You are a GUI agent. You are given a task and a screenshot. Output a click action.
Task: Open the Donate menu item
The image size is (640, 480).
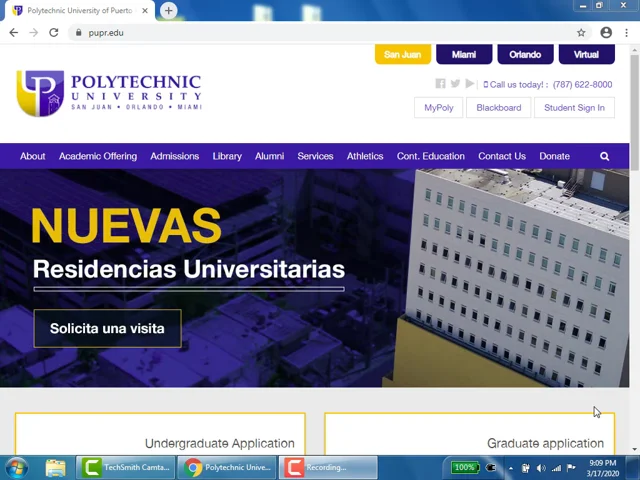click(x=554, y=156)
